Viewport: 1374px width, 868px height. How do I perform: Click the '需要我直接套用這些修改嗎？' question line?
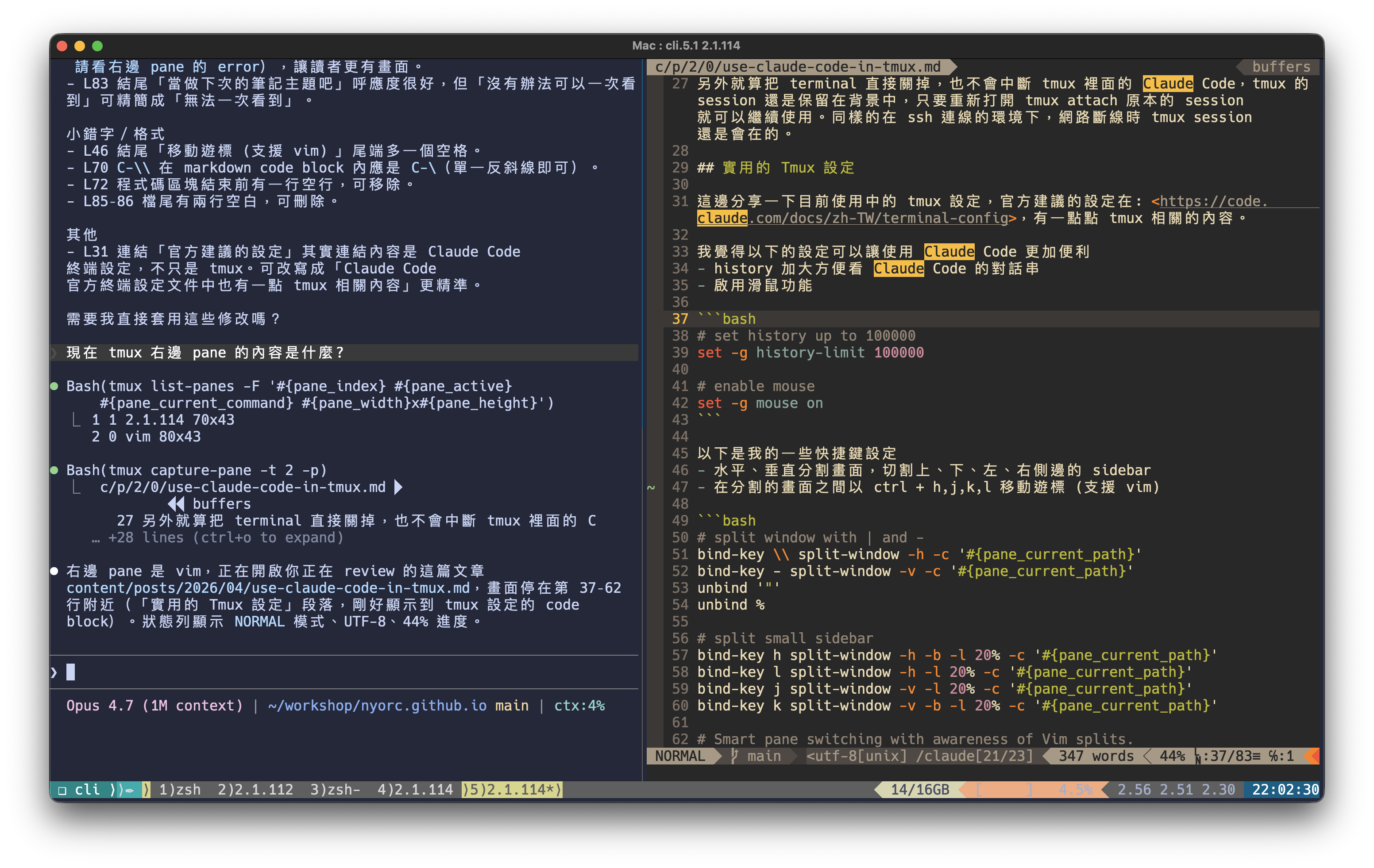point(174,319)
